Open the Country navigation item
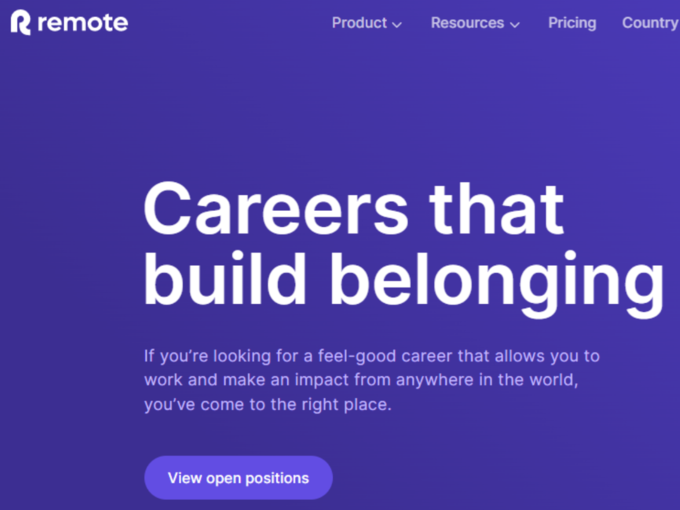Screen dimensions: 680x510 coord(651,23)
